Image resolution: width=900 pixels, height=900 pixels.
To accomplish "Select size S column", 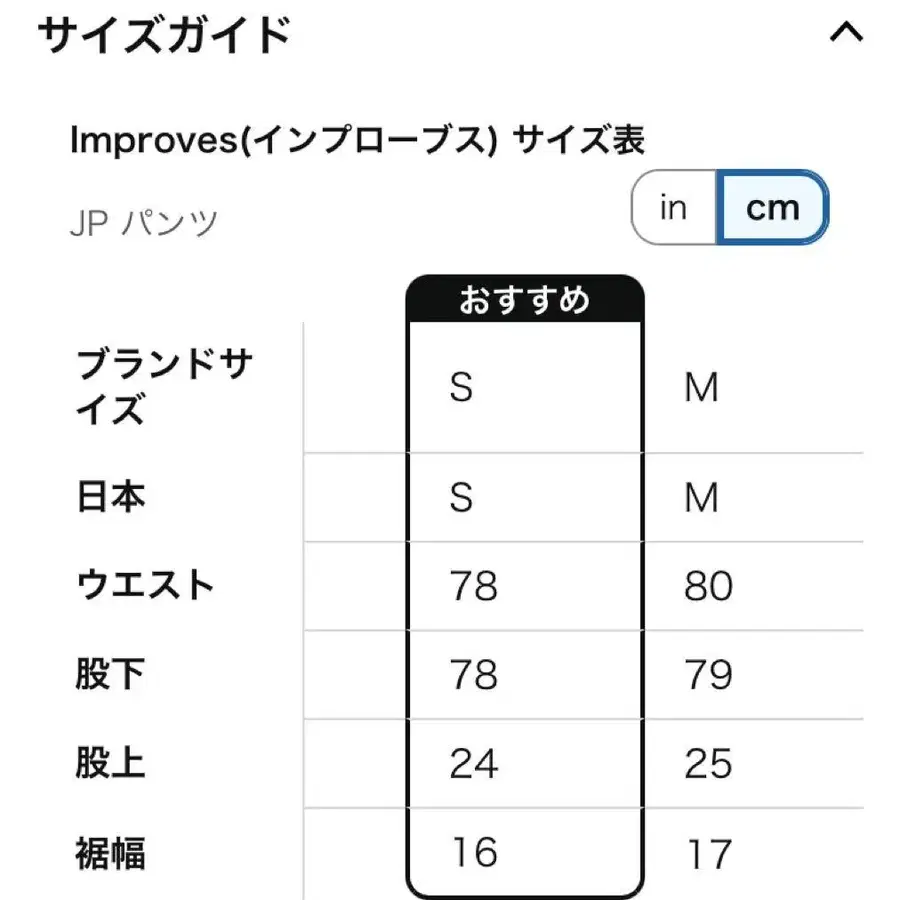I will [x=462, y=389].
